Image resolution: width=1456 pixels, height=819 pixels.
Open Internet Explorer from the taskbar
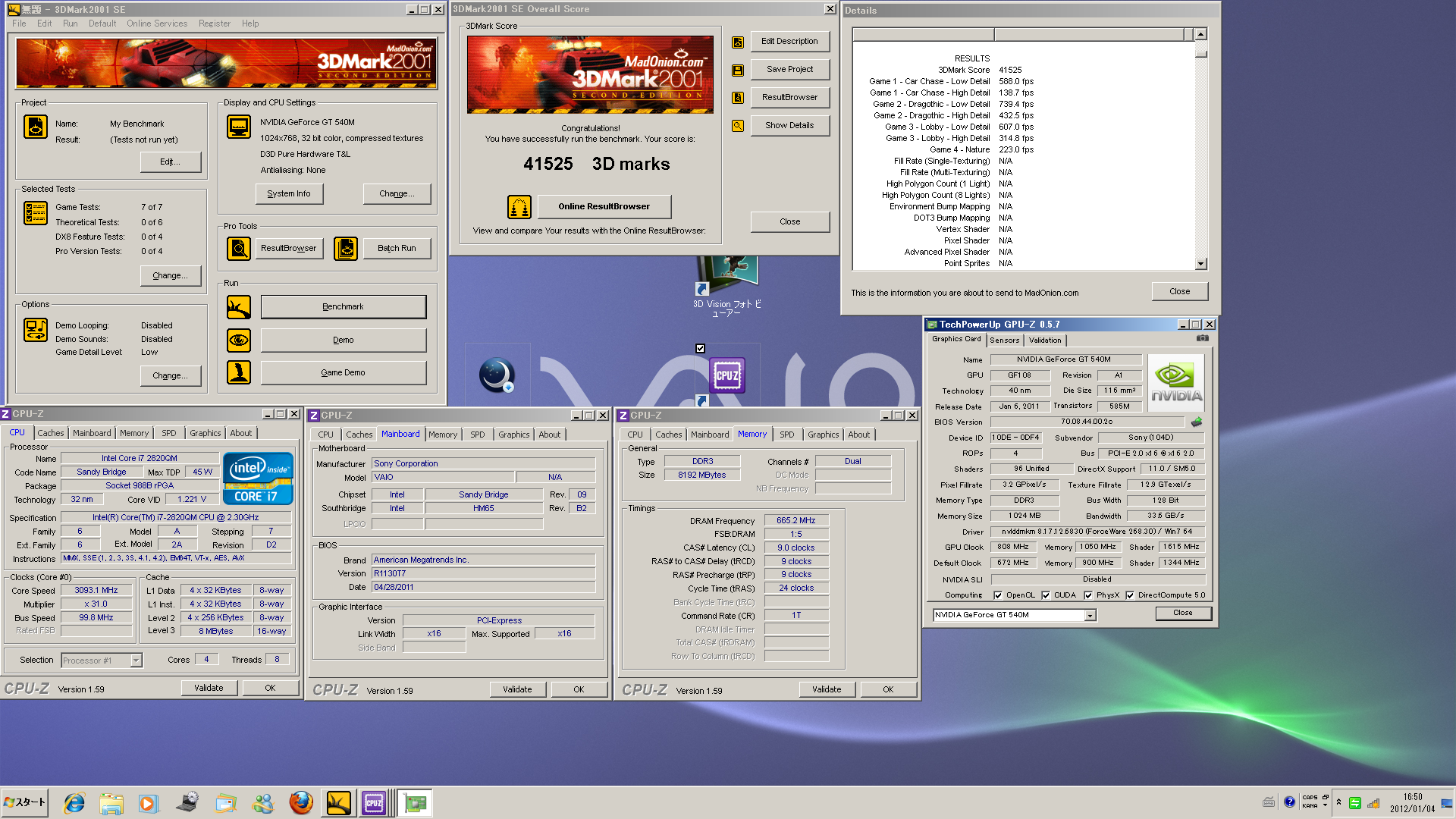(x=74, y=803)
